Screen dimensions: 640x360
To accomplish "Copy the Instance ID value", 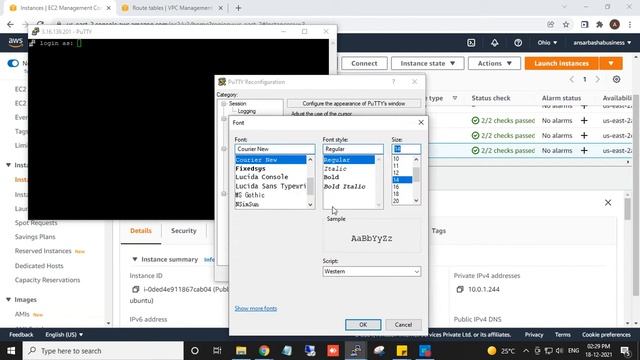I will tap(136, 289).
